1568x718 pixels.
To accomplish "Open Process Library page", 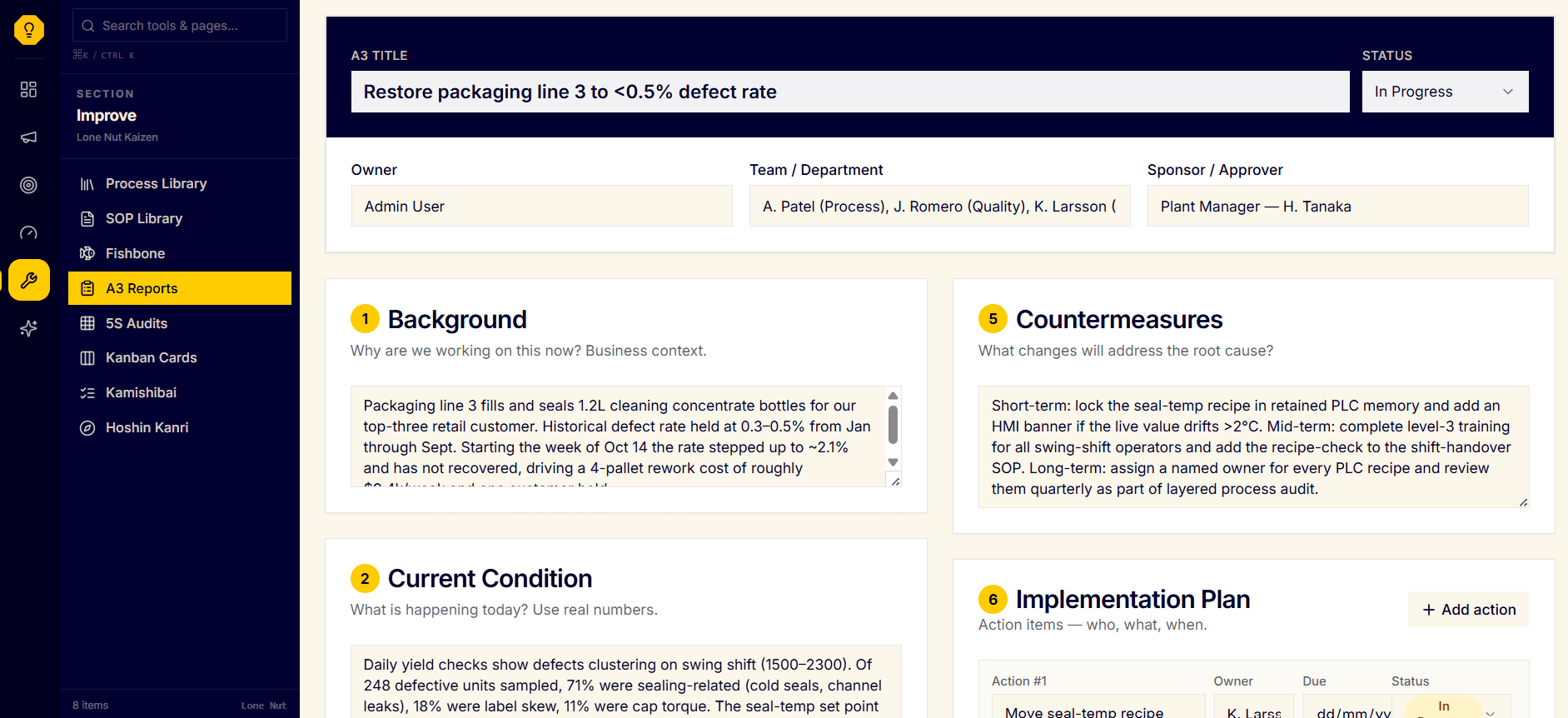I will tap(180, 184).
